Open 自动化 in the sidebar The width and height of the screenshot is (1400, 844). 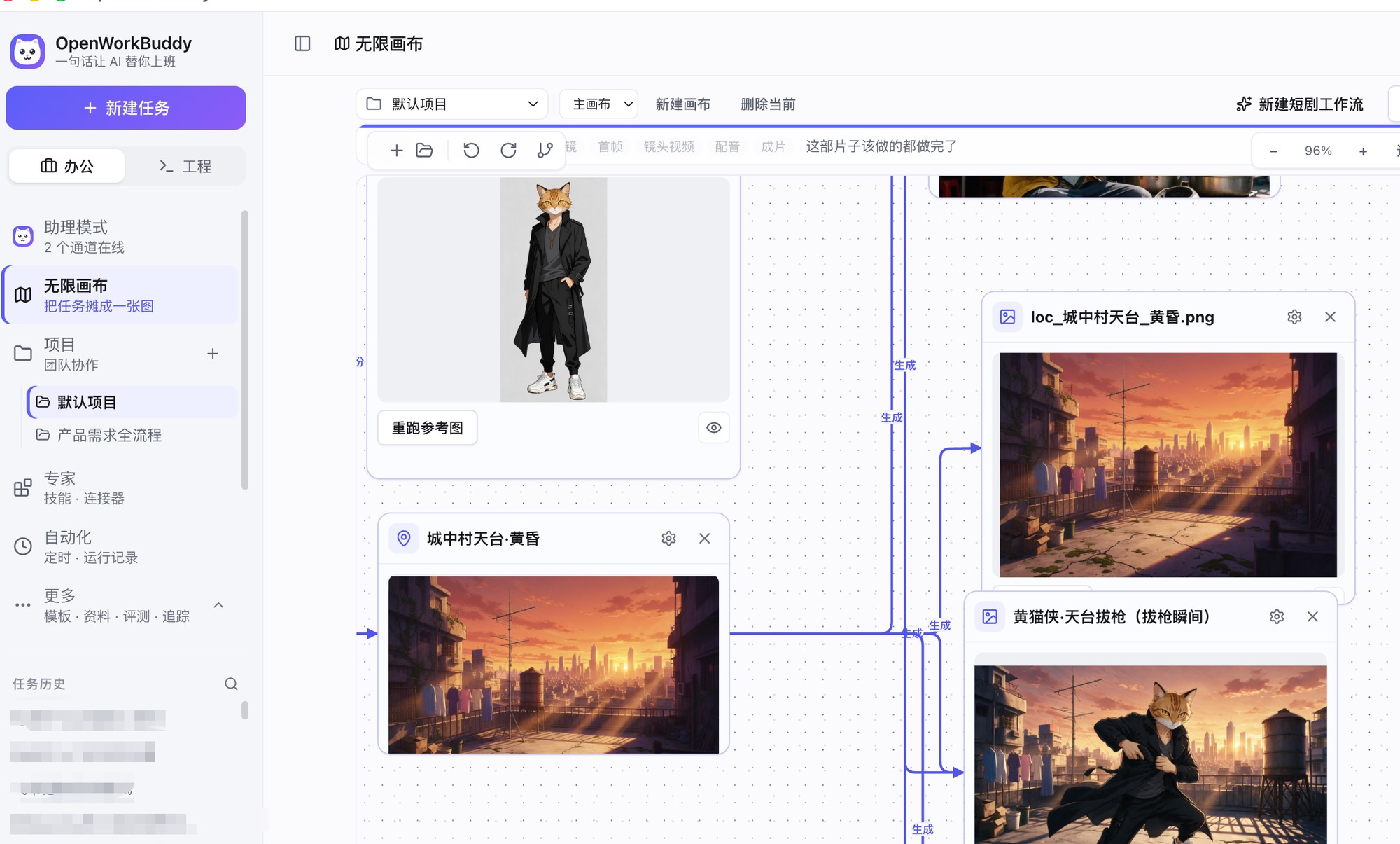[120, 546]
